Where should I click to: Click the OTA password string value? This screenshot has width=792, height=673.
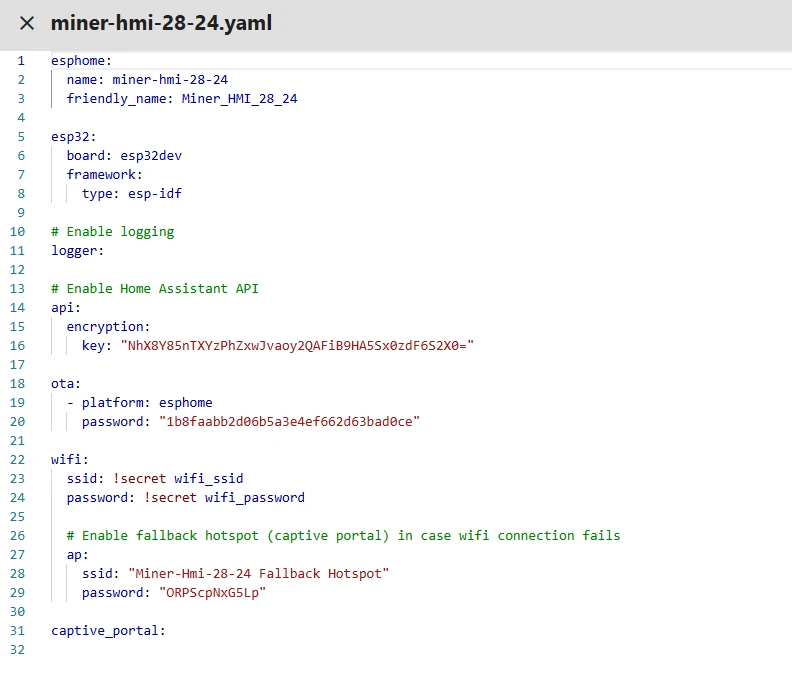(x=289, y=422)
